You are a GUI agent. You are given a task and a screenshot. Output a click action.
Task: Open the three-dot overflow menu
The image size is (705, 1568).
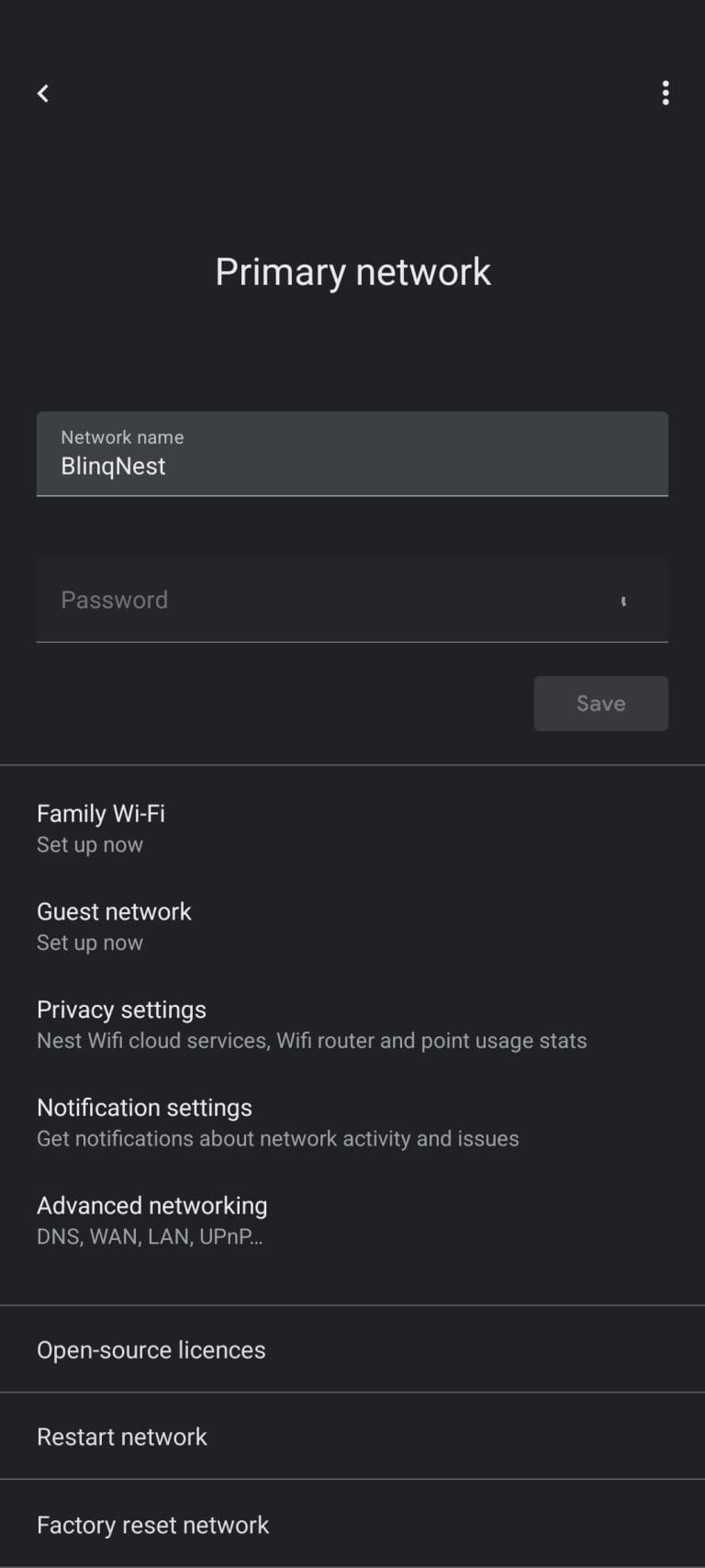point(665,93)
